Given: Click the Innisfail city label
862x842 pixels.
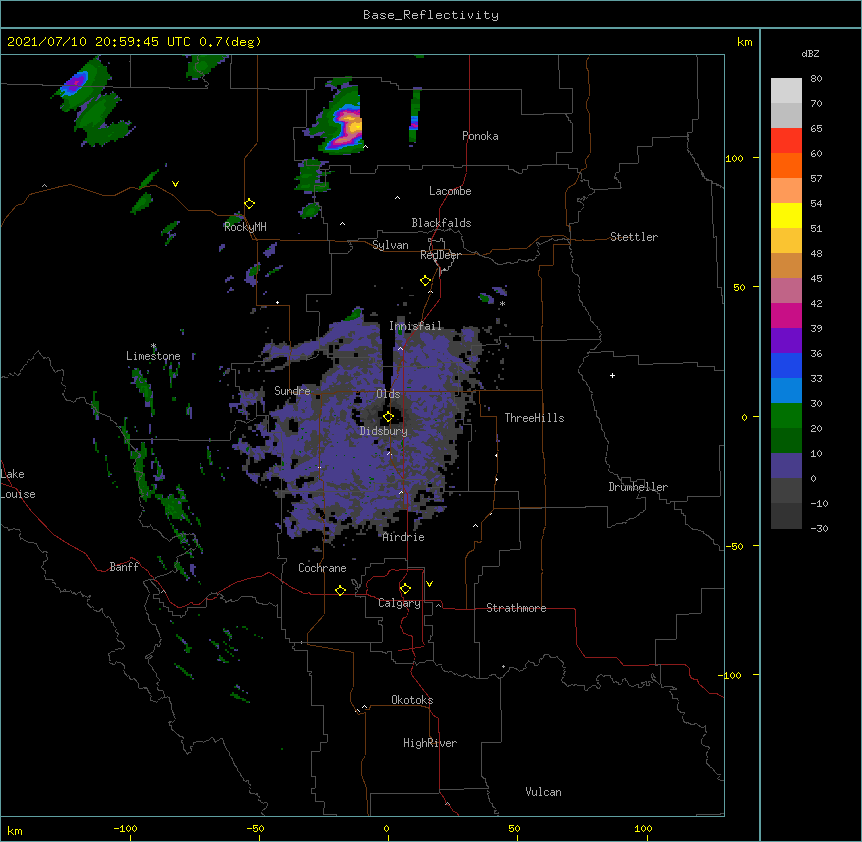Looking at the screenshot, I should [x=415, y=326].
